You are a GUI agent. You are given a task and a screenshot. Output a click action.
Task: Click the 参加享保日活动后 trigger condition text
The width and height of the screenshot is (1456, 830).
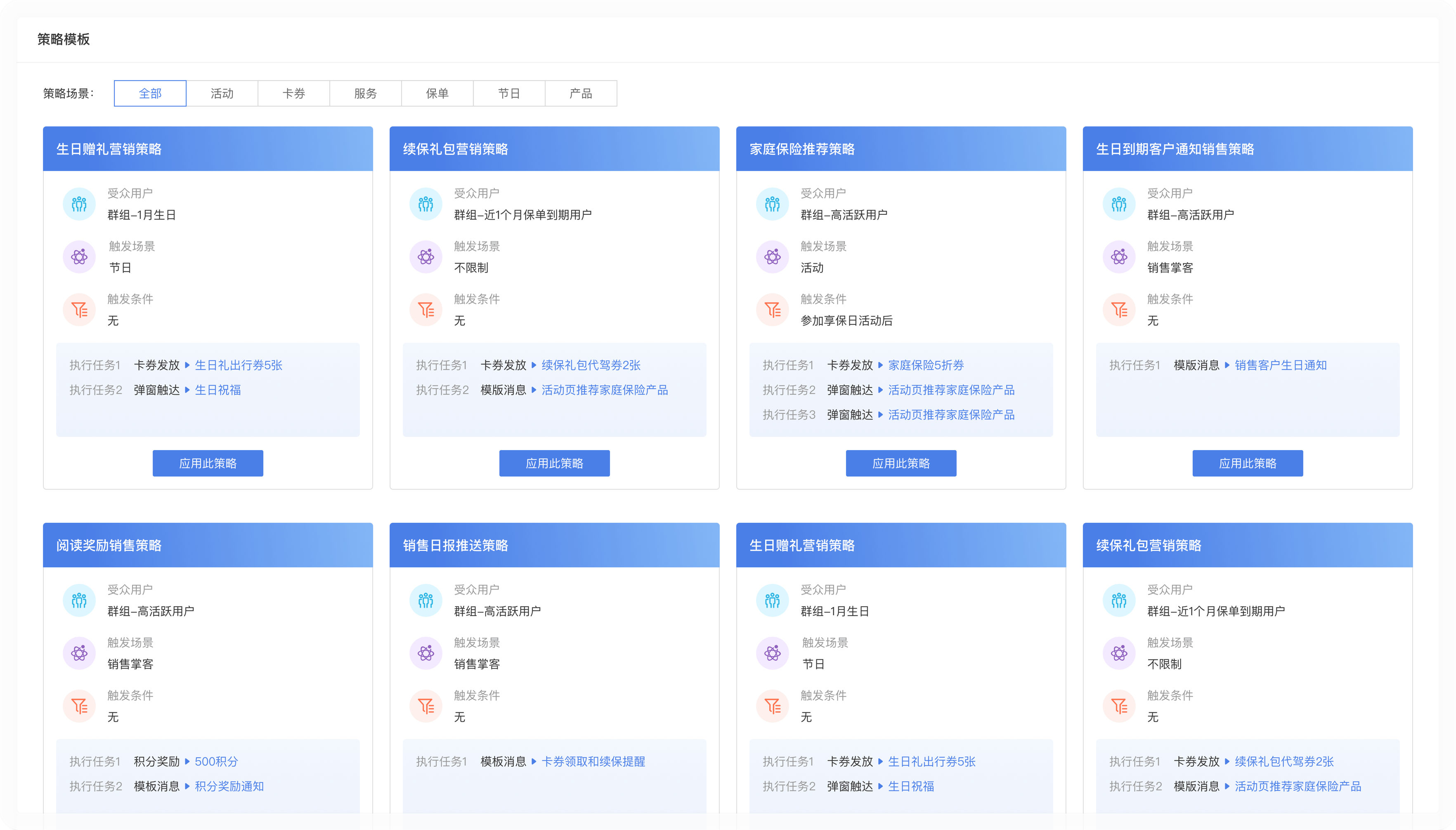tap(846, 321)
